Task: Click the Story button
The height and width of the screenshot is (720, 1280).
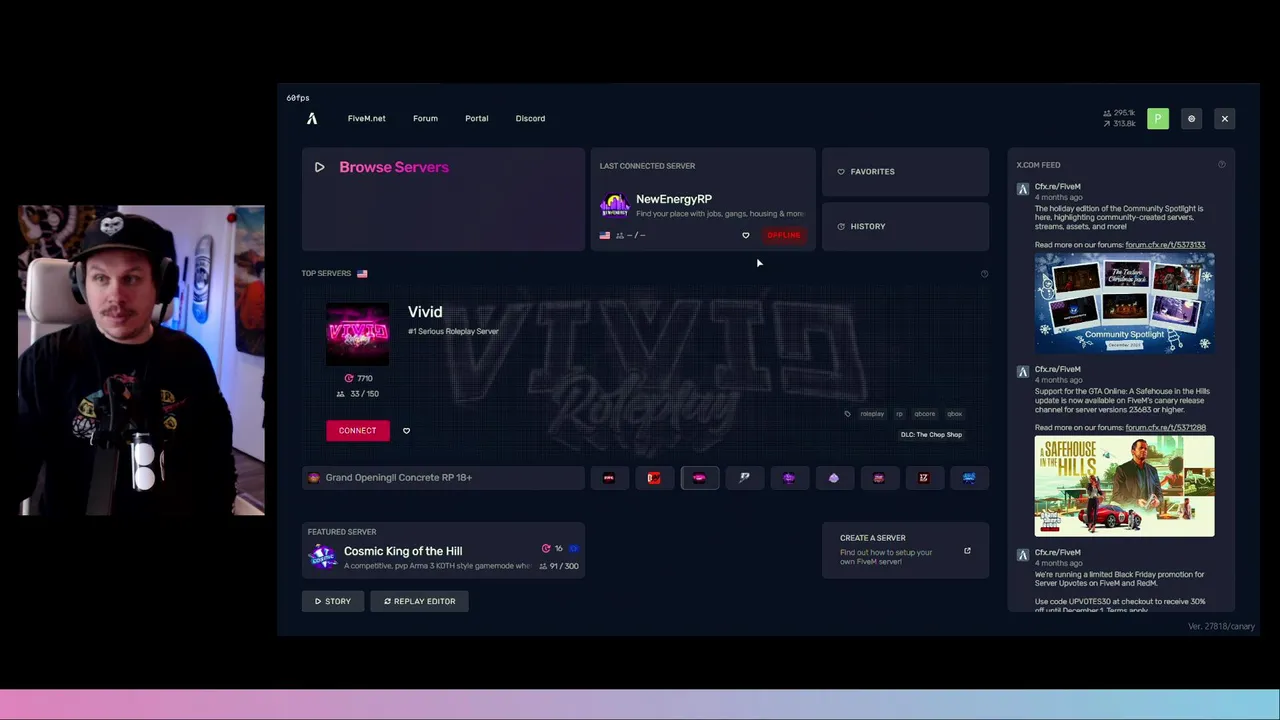Action: click(x=332, y=602)
